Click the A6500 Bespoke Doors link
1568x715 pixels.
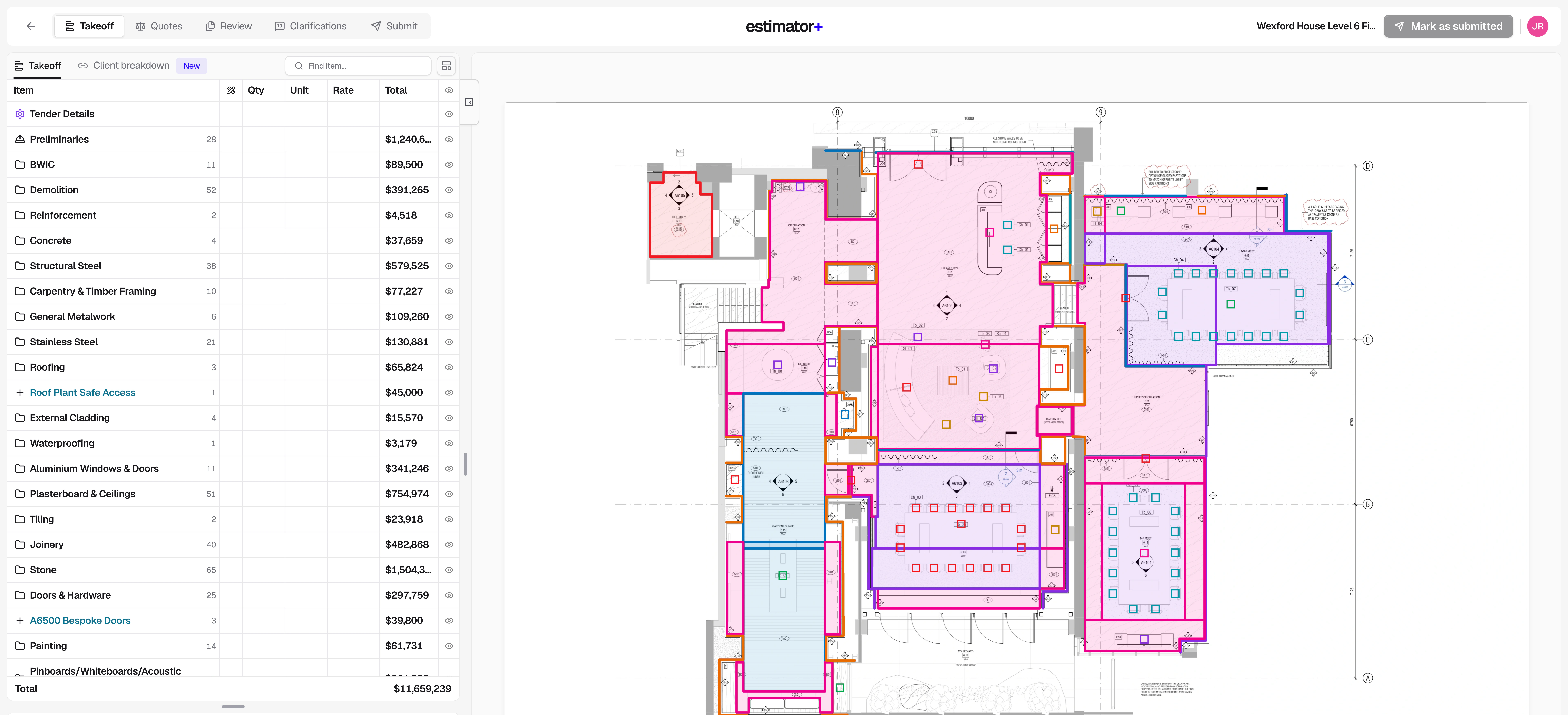[80, 621]
